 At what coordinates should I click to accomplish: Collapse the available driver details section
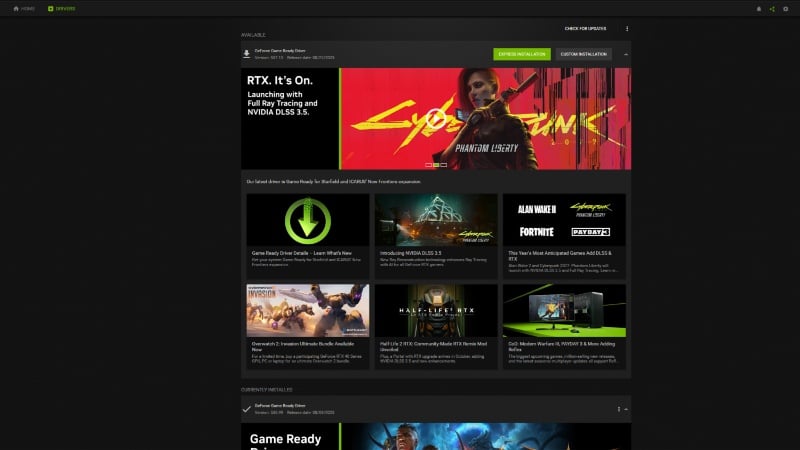pyautogui.click(x=626, y=54)
